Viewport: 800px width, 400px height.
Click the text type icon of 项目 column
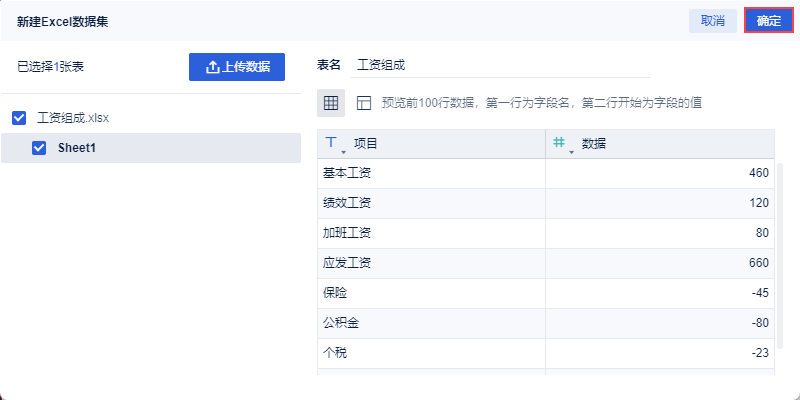[332, 143]
